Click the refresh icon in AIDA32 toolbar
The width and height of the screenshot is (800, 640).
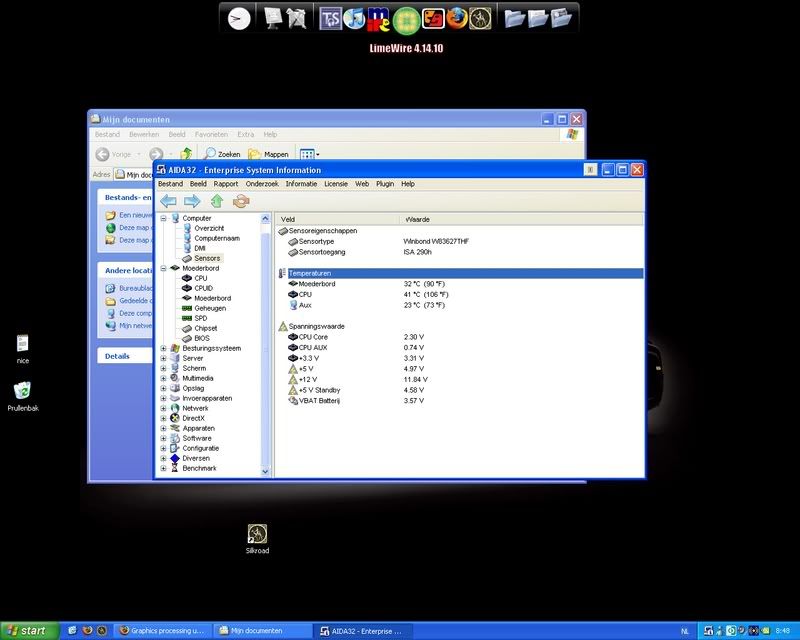(x=241, y=201)
